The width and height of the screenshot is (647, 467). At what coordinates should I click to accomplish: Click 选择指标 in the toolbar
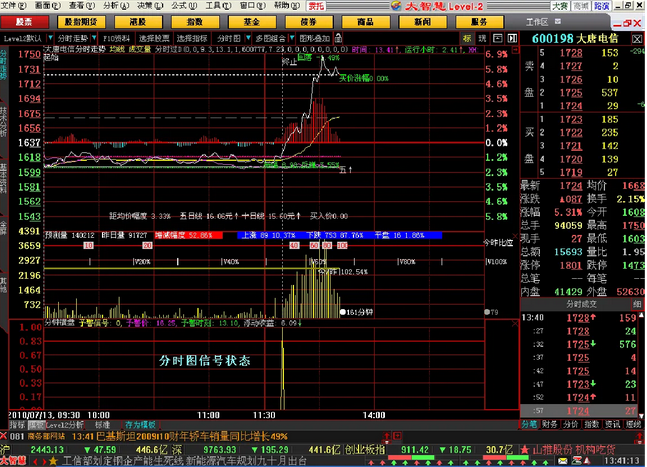(192, 38)
